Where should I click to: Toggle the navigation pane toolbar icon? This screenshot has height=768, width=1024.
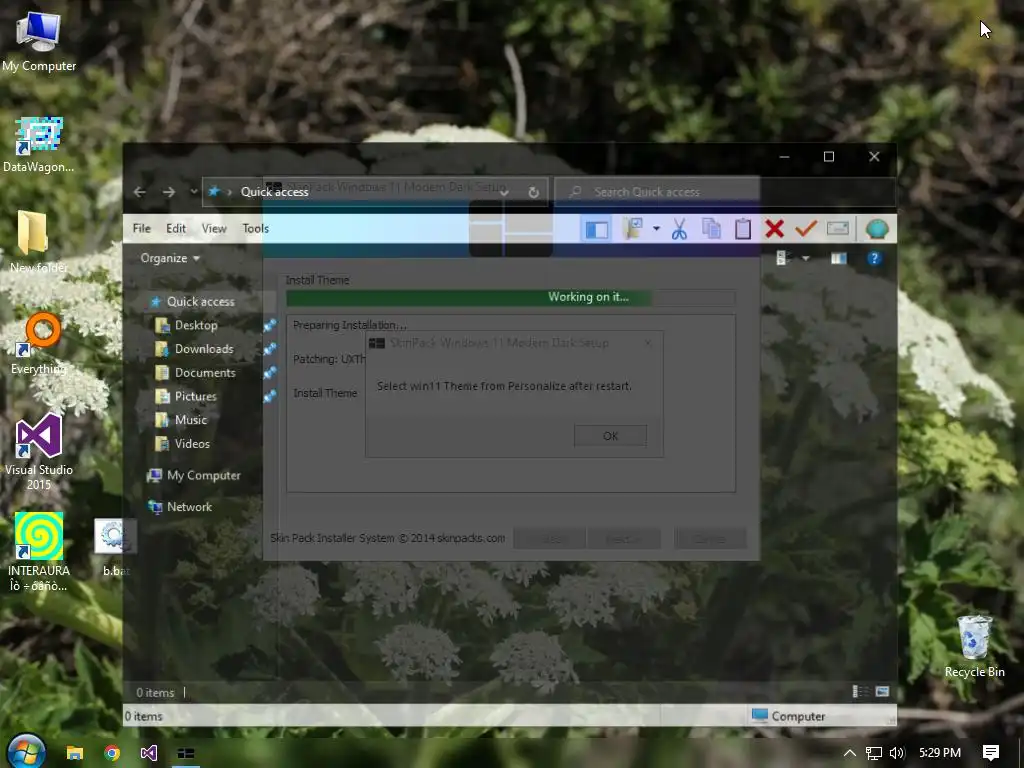point(596,229)
